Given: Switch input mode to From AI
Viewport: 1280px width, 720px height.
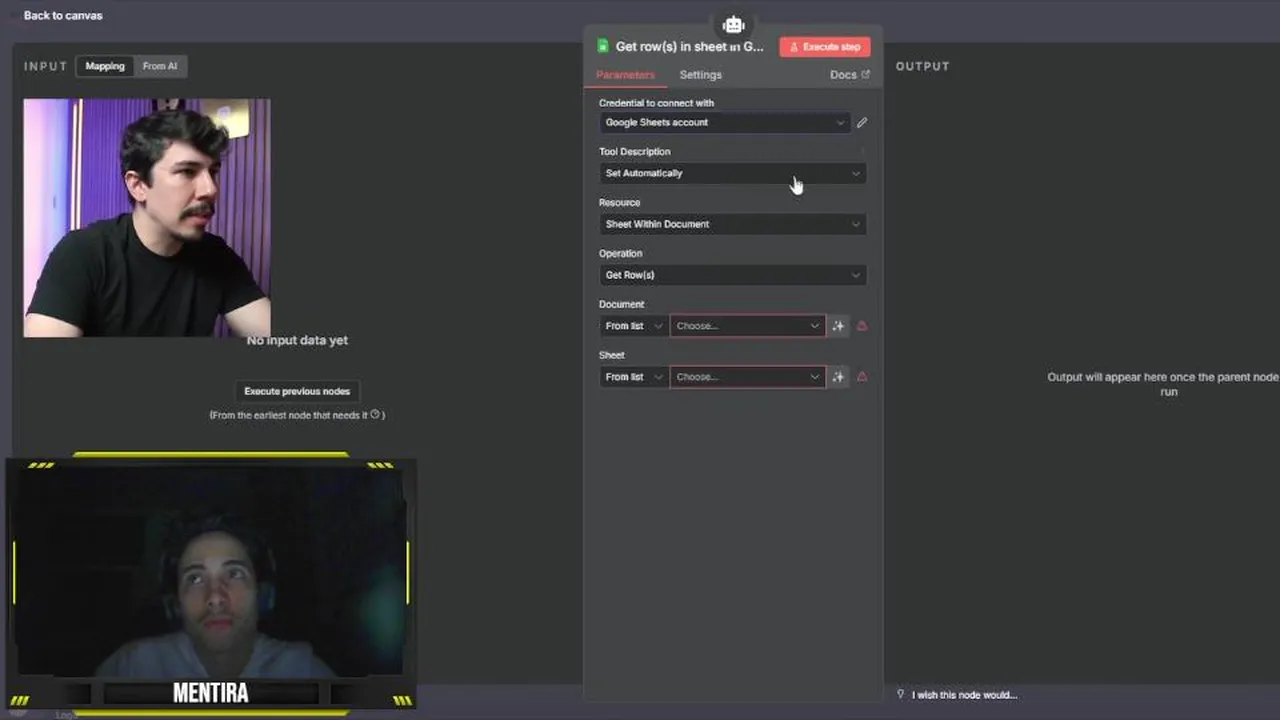Looking at the screenshot, I should [160, 66].
